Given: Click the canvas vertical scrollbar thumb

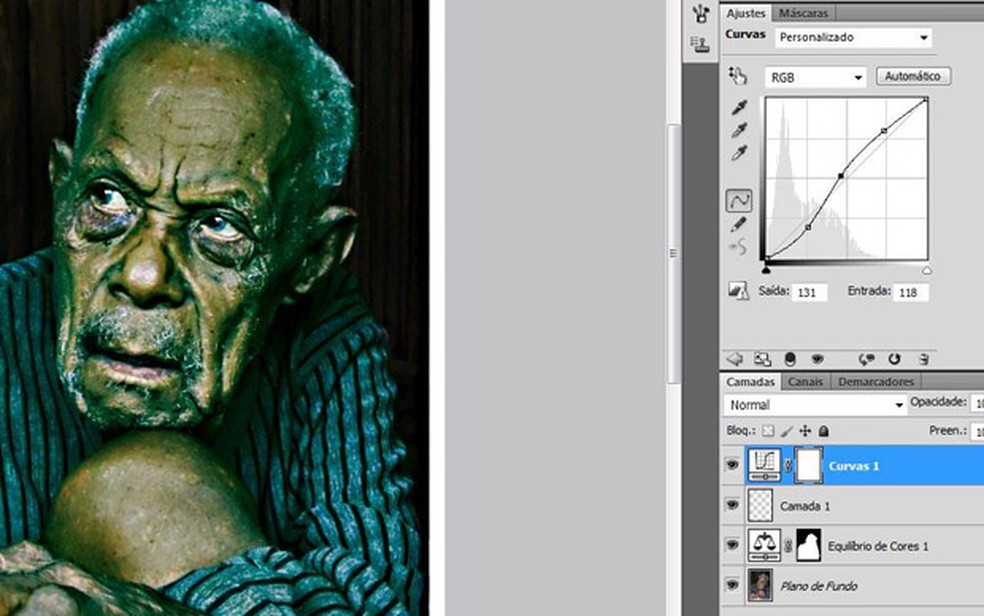Looking at the screenshot, I should tap(673, 253).
